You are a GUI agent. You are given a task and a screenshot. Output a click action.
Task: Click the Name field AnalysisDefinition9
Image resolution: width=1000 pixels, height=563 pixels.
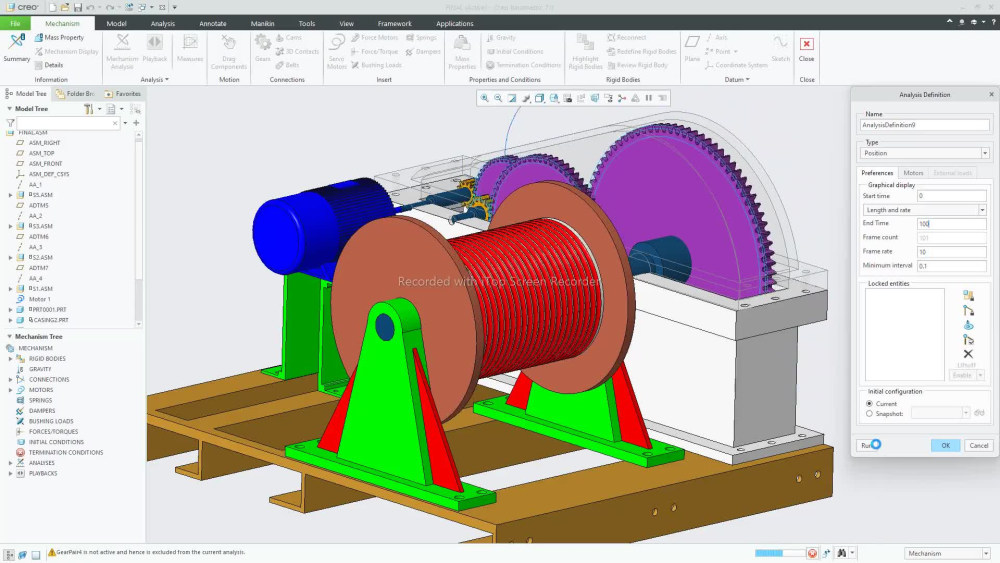[x=925, y=125]
